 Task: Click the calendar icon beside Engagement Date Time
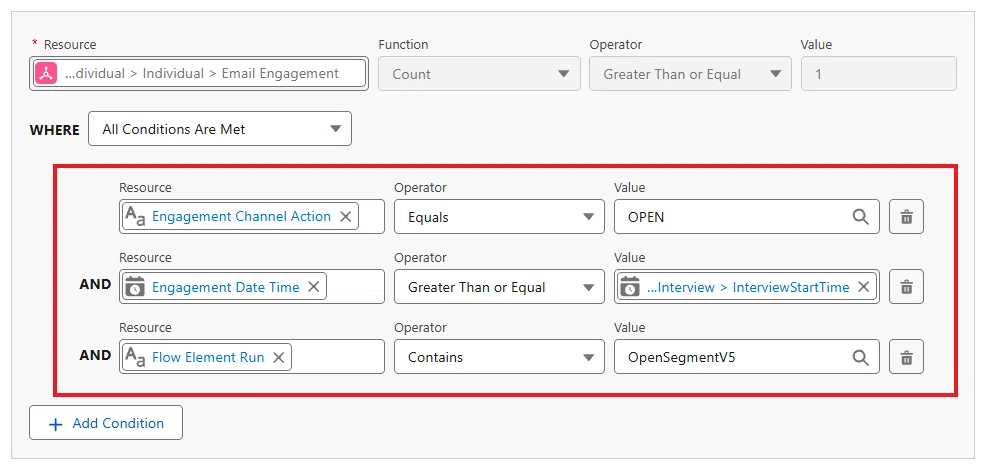point(134,287)
